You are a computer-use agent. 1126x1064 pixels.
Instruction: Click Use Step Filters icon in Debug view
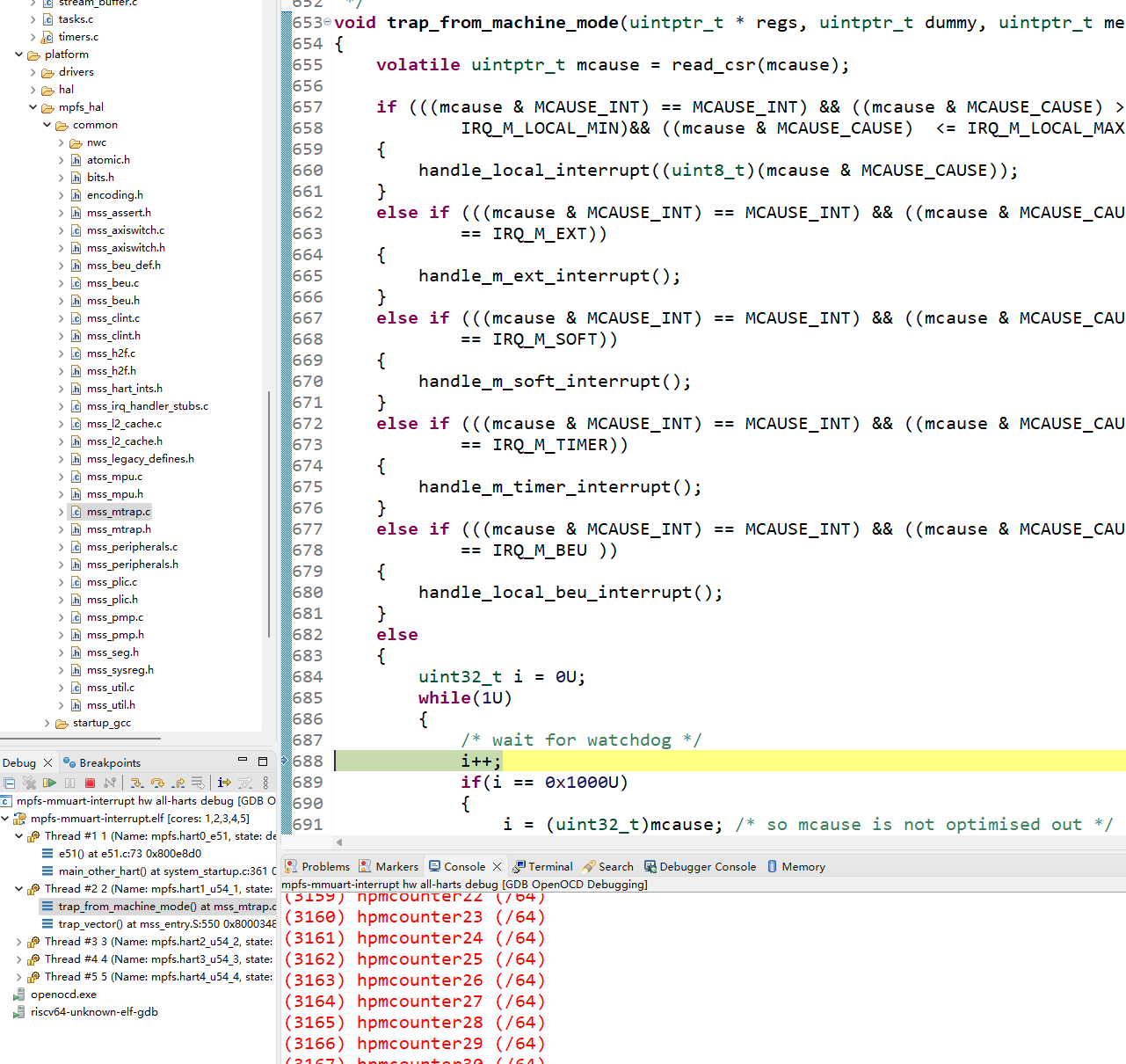245,783
